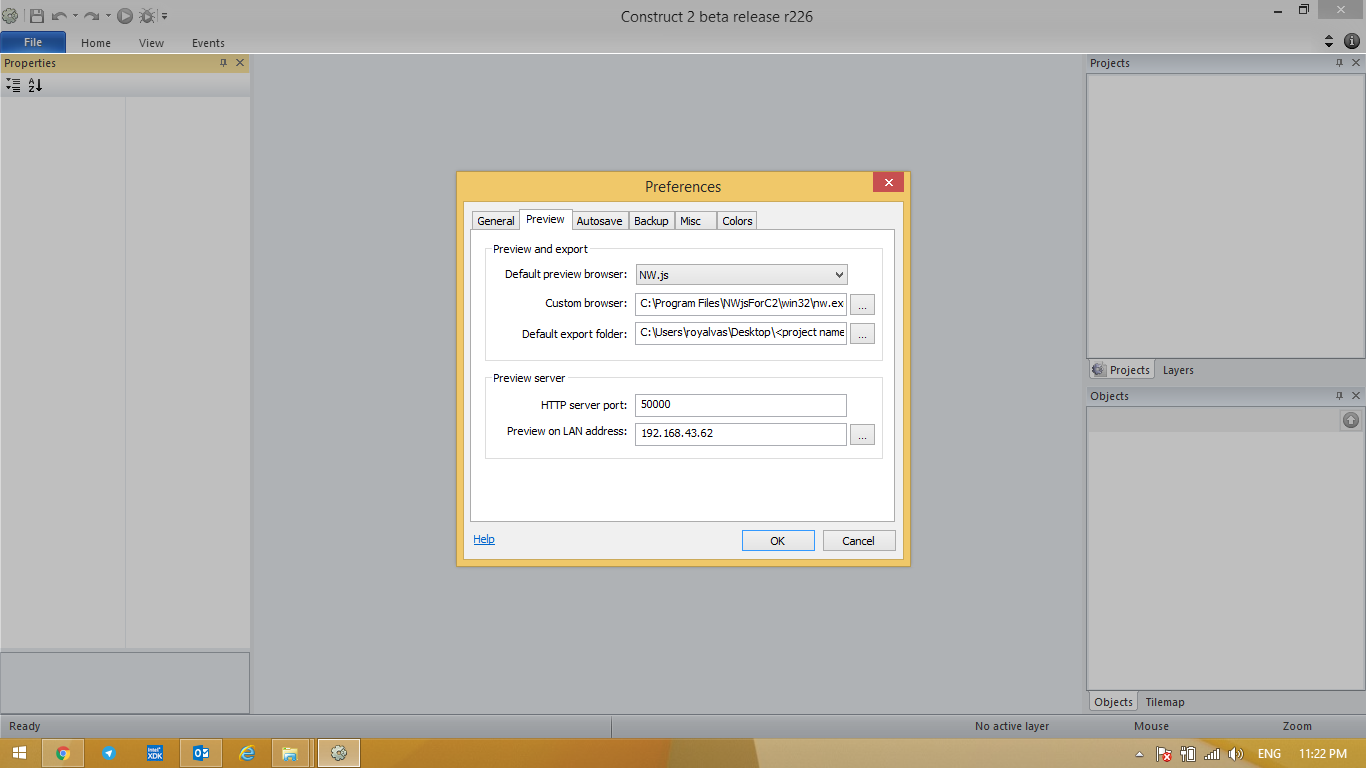The height and width of the screenshot is (768, 1366).
Task: Open Google Chrome from taskbar
Action: click(63, 753)
